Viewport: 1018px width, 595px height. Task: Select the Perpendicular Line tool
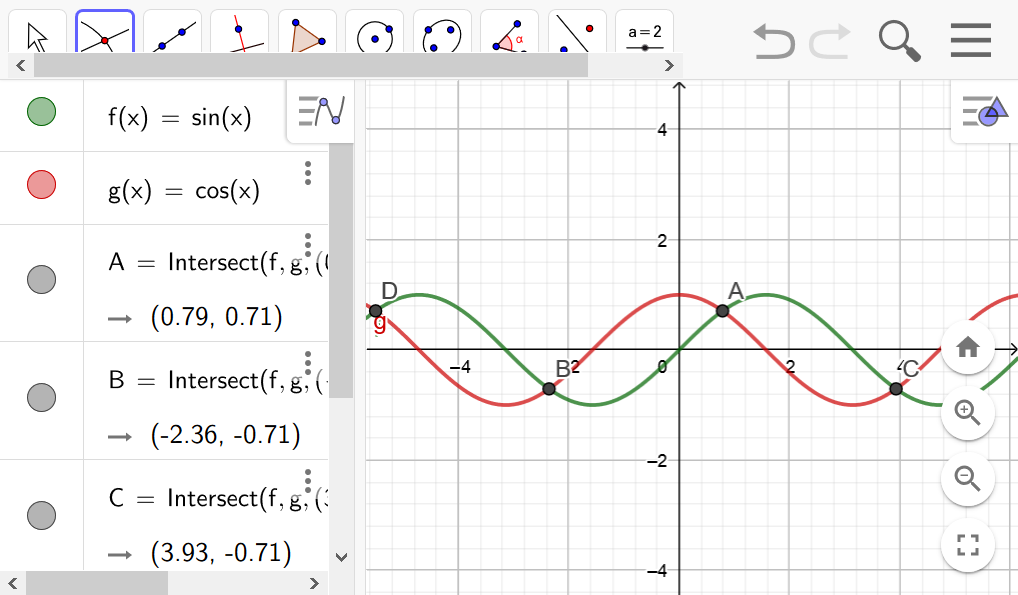[x=239, y=33]
